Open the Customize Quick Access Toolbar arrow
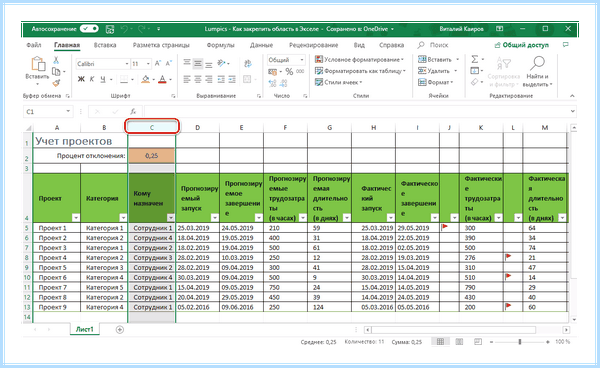 coord(158,29)
